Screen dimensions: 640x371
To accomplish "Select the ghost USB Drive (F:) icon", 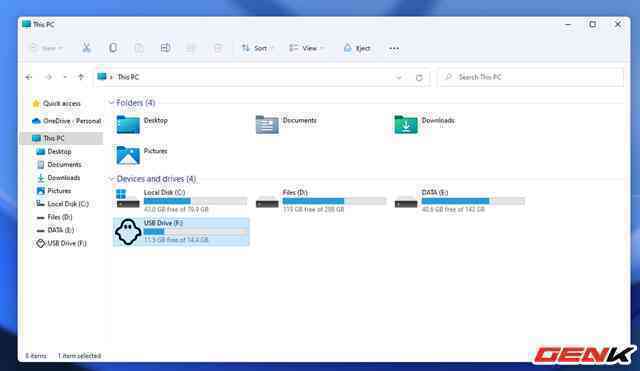I will [x=128, y=232].
